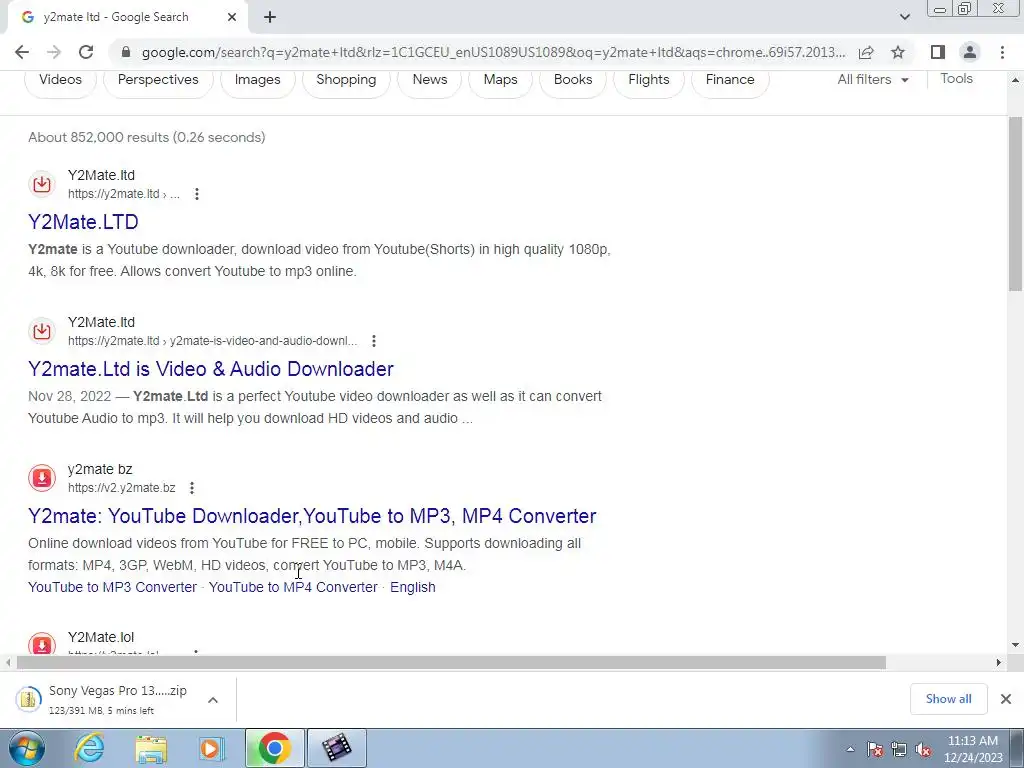Open the Y2Mate.LTD result link

point(83,222)
